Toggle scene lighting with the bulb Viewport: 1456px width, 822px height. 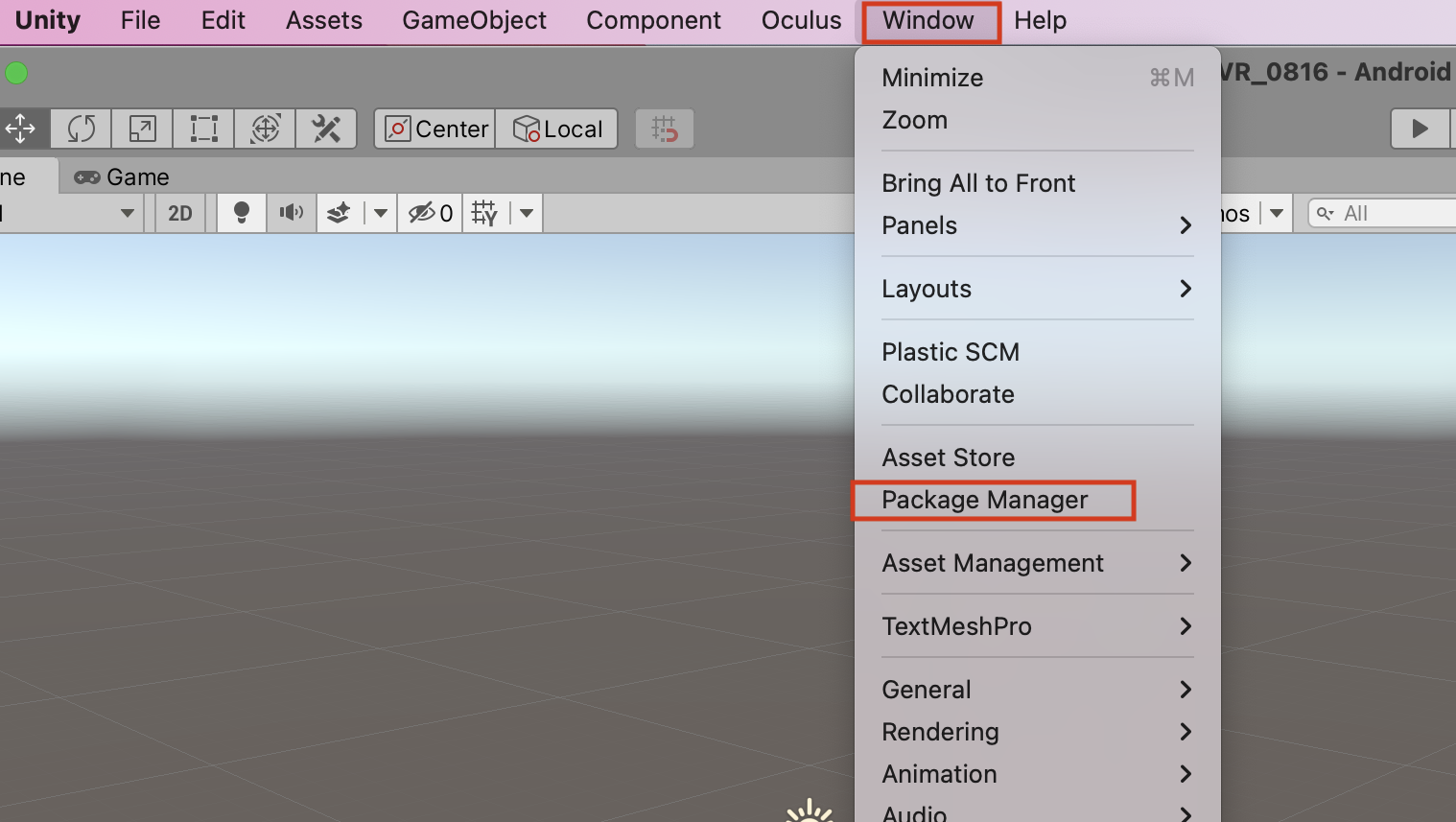[242, 213]
